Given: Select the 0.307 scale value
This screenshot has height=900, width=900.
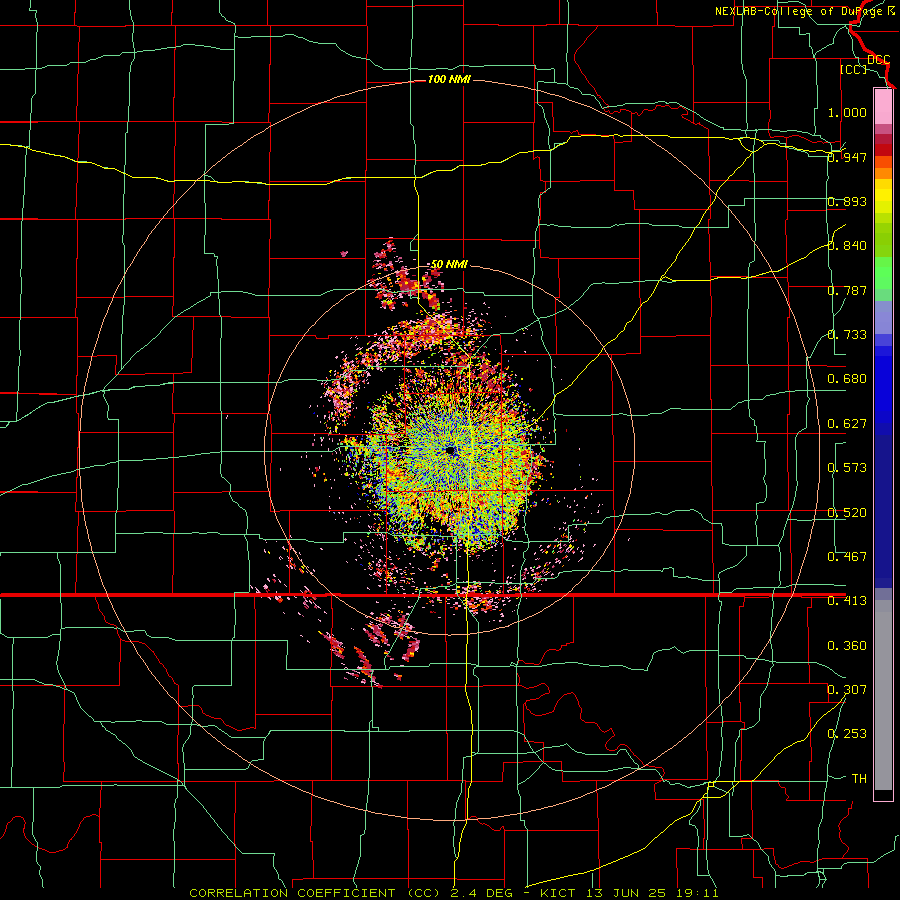Looking at the screenshot, I should point(847,690).
